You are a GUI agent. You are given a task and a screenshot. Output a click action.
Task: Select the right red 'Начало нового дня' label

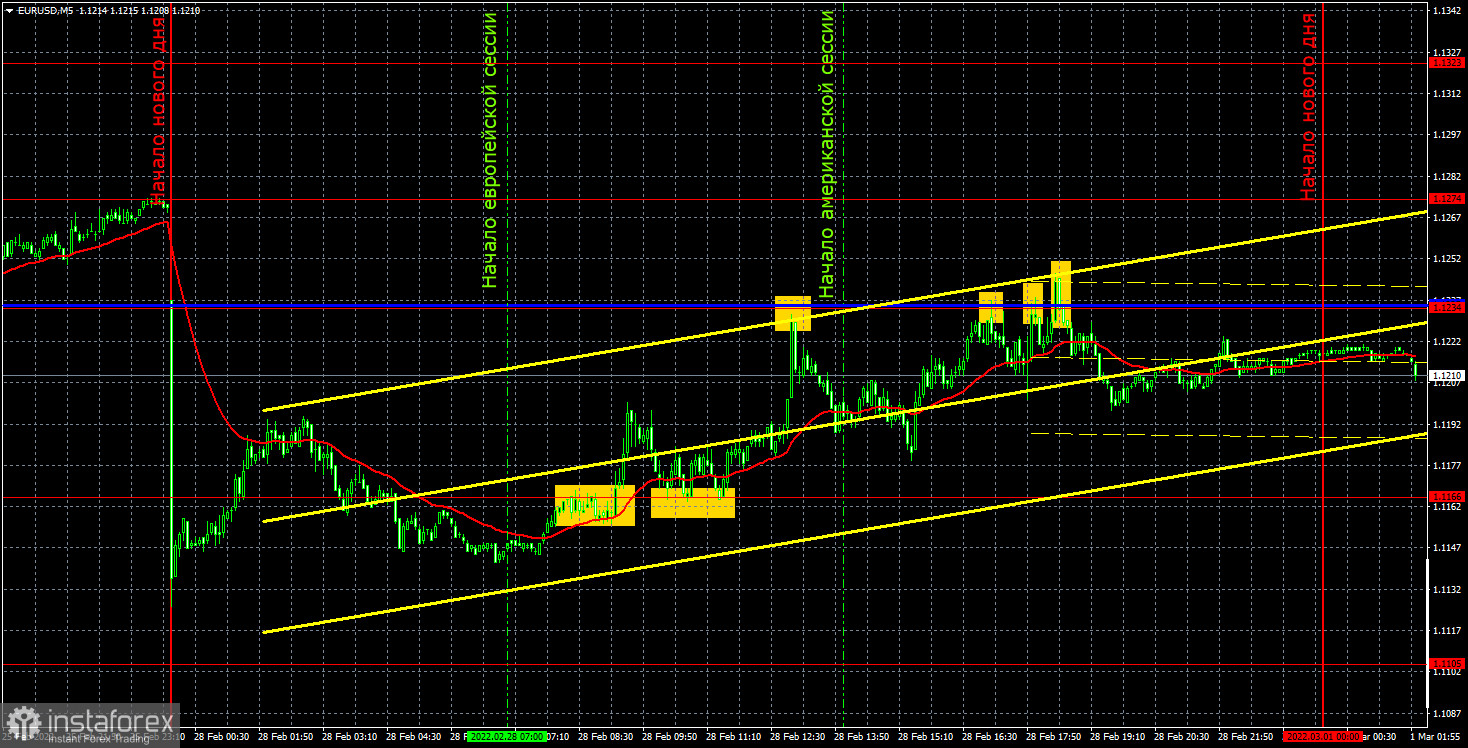coord(1308,105)
